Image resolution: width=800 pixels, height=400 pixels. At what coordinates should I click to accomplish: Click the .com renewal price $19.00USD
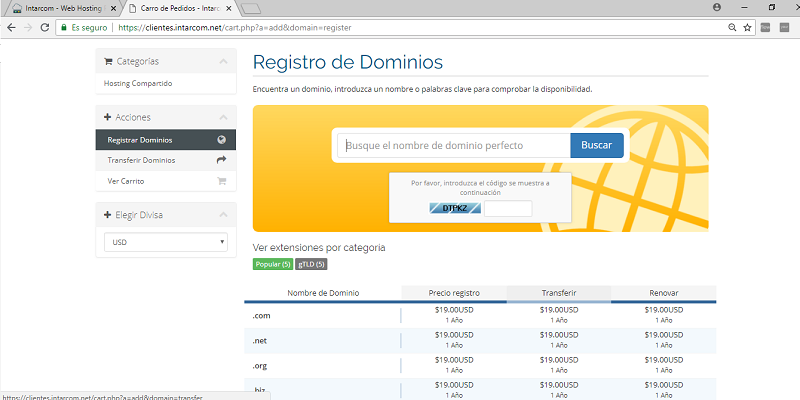pyautogui.click(x=664, y=310)
